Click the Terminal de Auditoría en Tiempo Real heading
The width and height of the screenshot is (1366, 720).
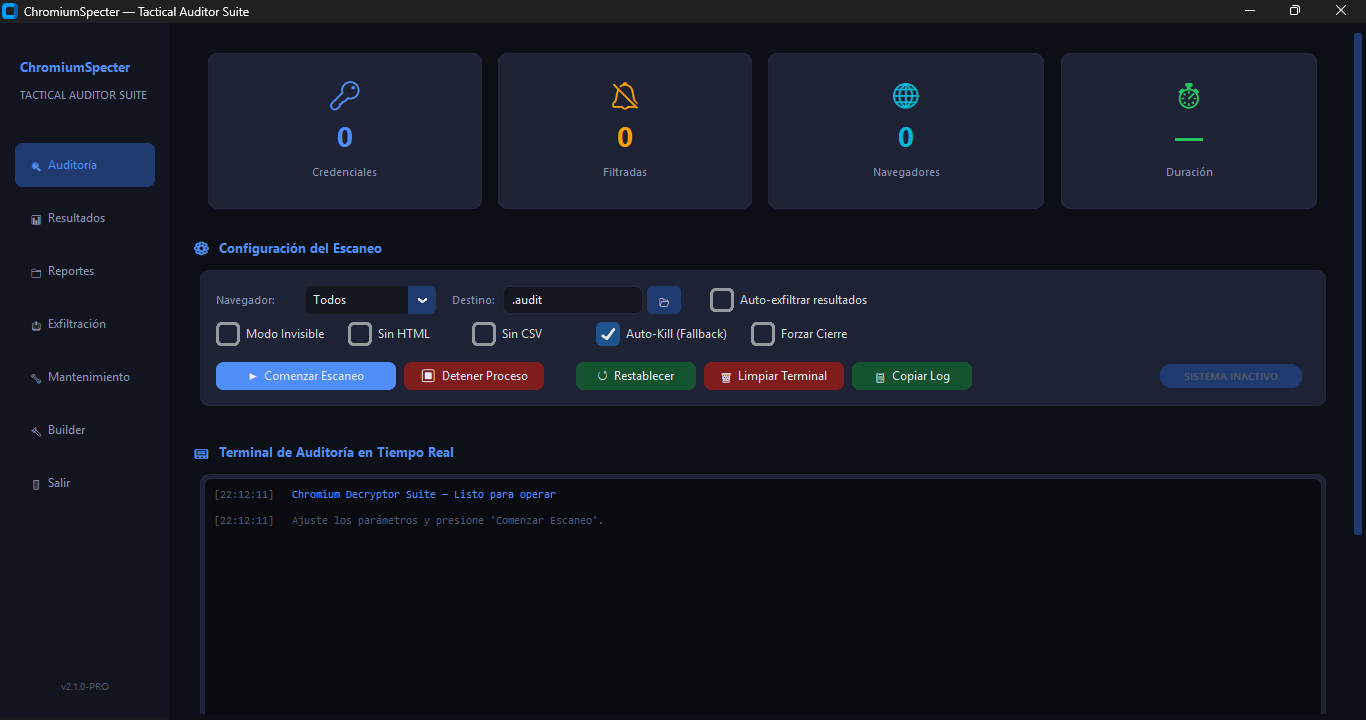(x=336, y=452)
